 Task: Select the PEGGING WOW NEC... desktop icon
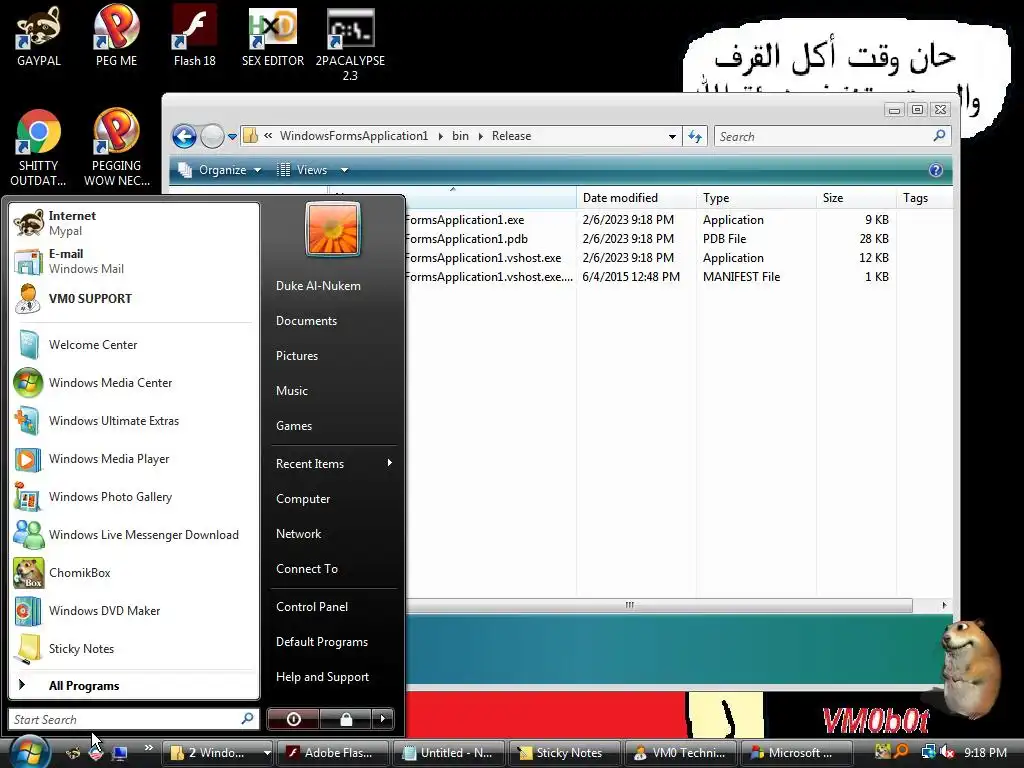click(116, 148)
